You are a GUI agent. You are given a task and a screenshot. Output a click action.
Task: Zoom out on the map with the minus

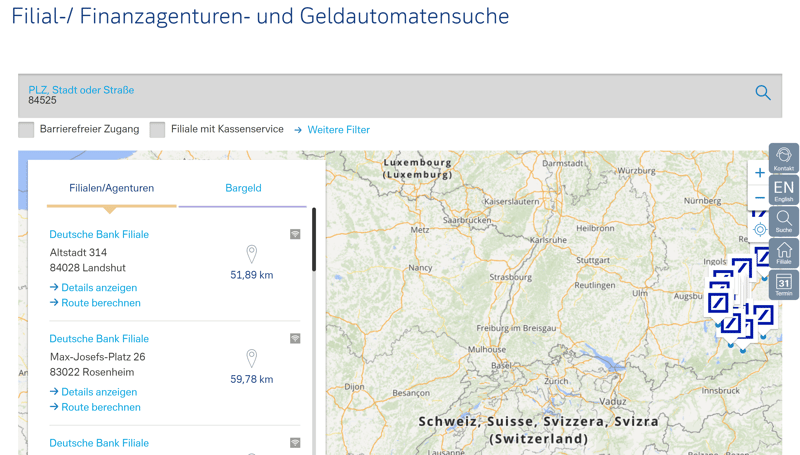(x=759, y=198)
